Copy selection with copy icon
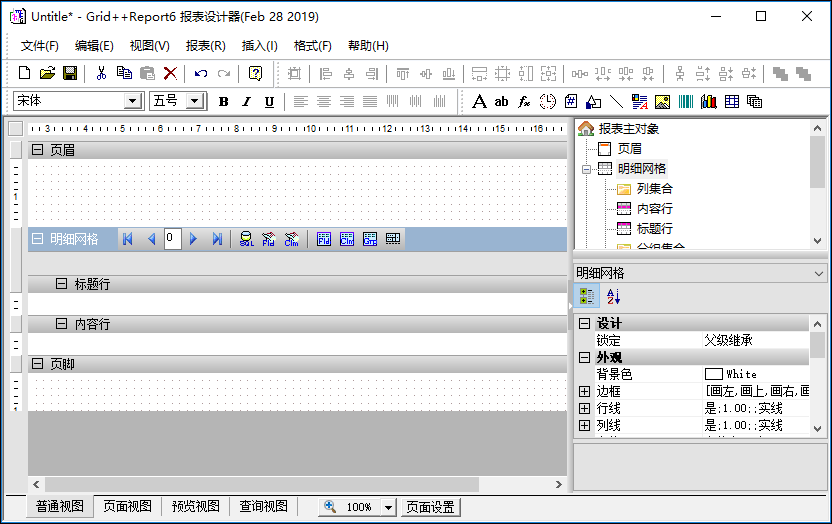This screenshot has height=524, width=832. pos(124,73)
